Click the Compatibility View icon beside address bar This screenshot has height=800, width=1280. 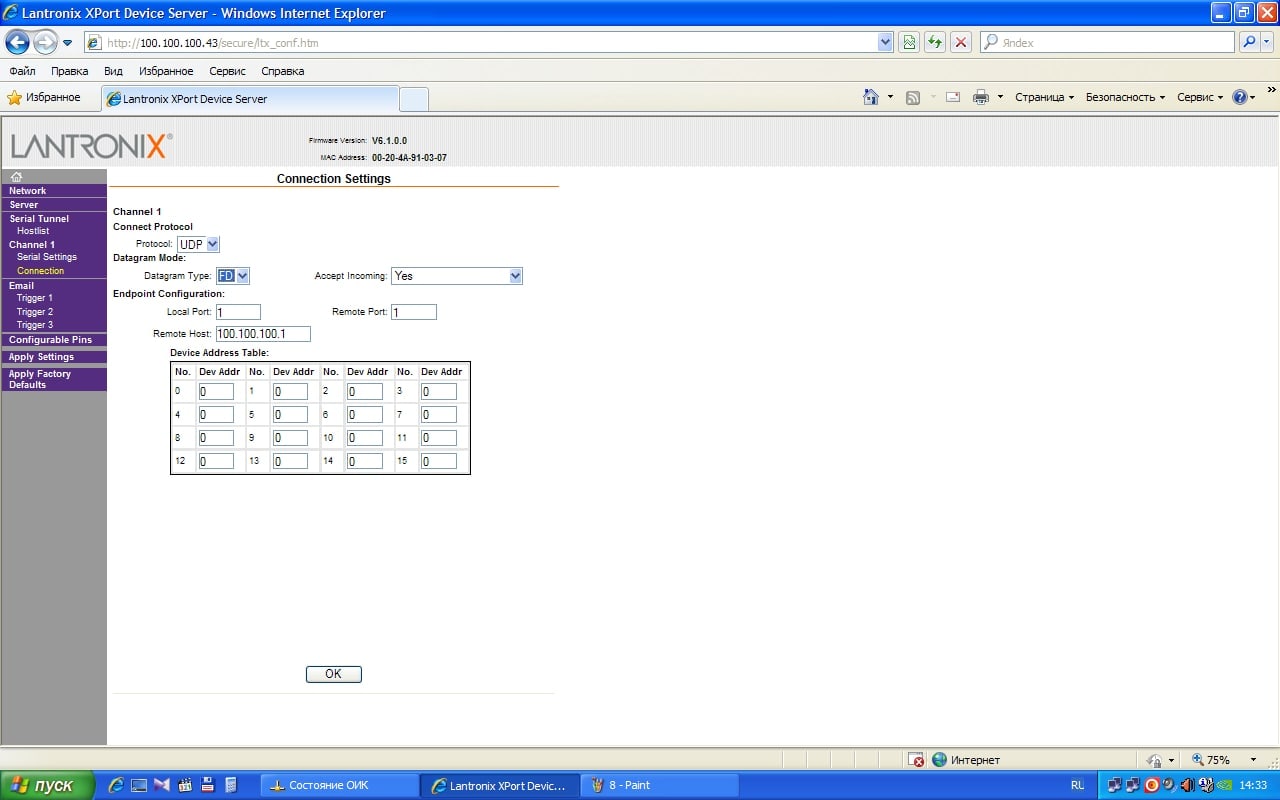(x=909, y=42)
